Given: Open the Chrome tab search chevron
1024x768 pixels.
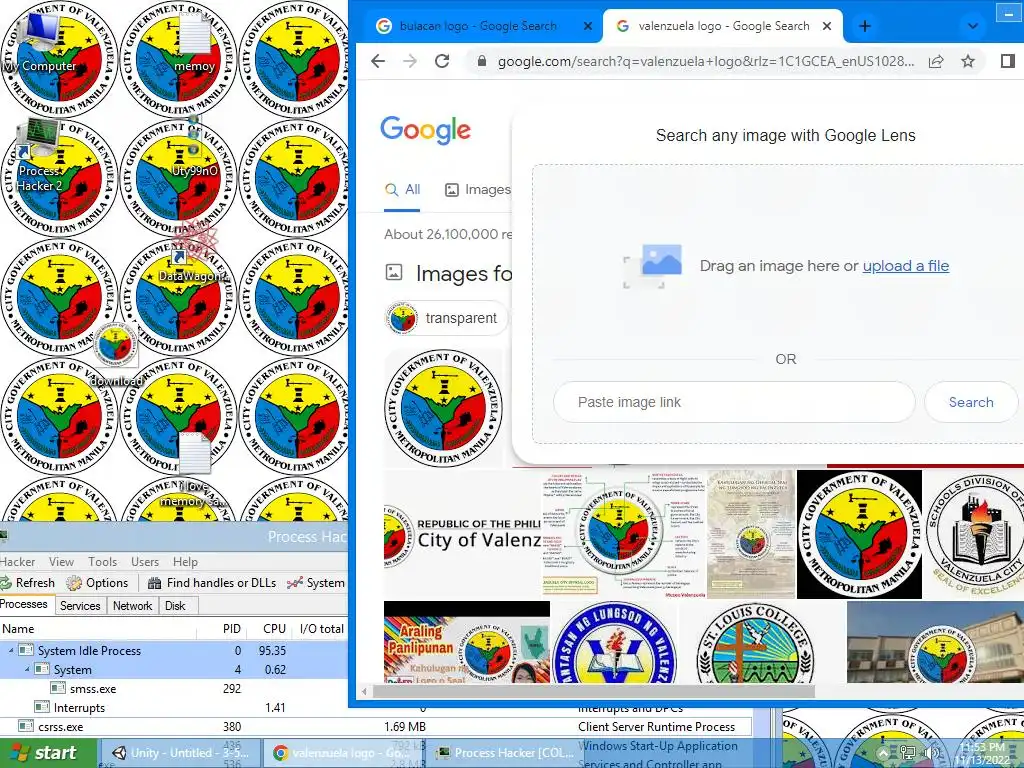Looking at the screenshot, I should pos(972,26).
